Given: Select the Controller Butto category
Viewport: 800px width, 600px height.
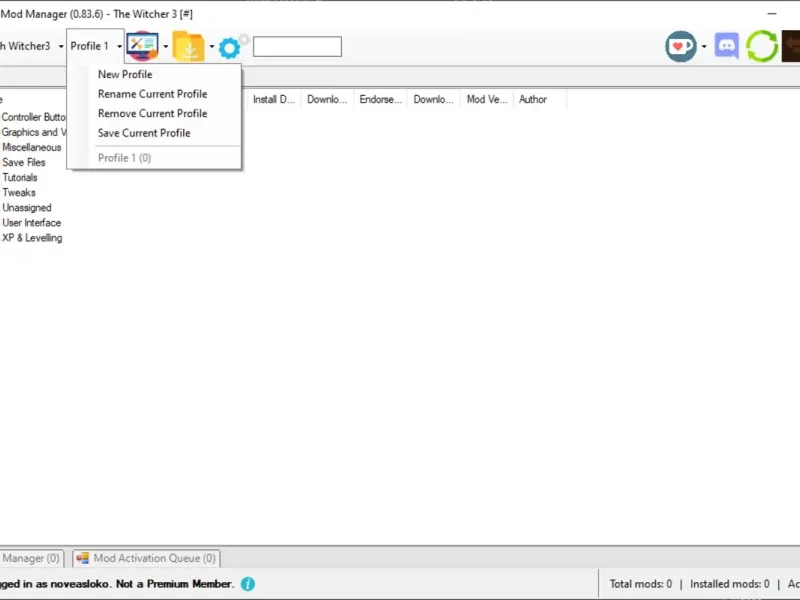Looking at the screenshot, I should coord(33,117).
